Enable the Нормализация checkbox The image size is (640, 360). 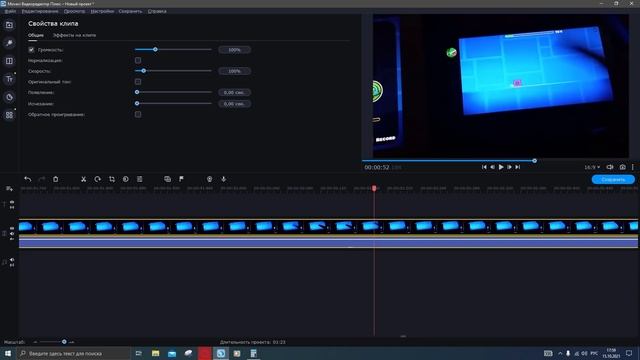coord(138,60)
